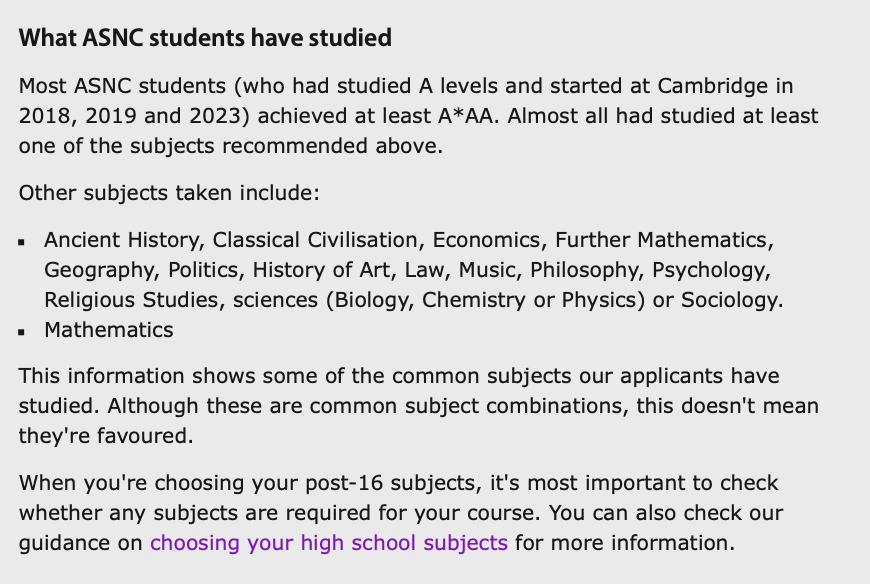870x584 pixels.
Task: Click the Other subjects taken include line
Action: [169, 193]
